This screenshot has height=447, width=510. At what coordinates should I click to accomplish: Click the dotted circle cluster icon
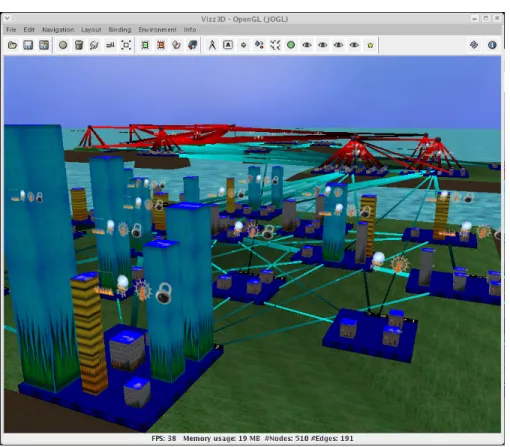tap(275, 45)
